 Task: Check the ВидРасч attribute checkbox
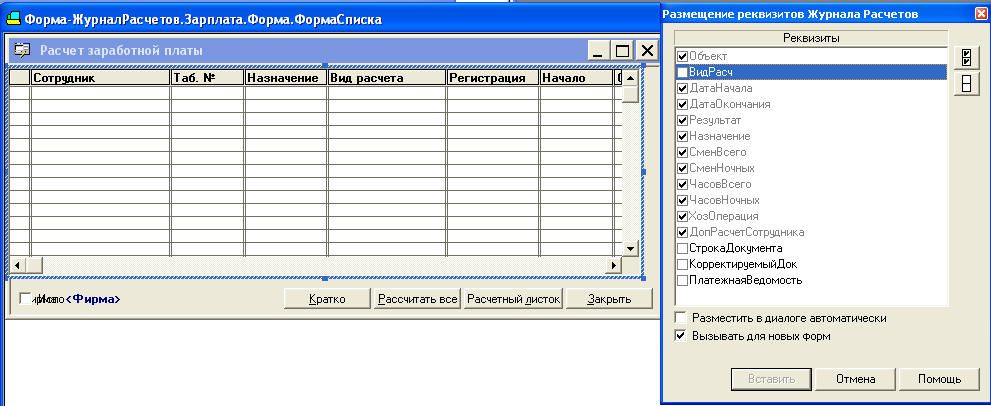(x=682, y=73)
